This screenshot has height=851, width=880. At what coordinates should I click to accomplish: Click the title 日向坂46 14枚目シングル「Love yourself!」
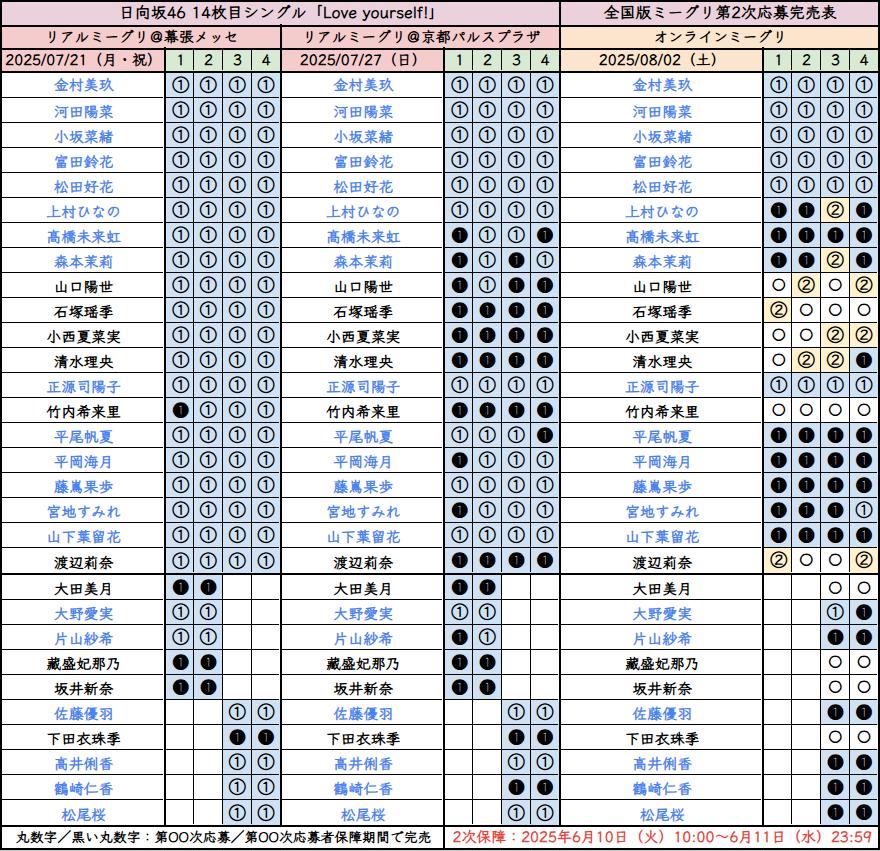[278, 13]
